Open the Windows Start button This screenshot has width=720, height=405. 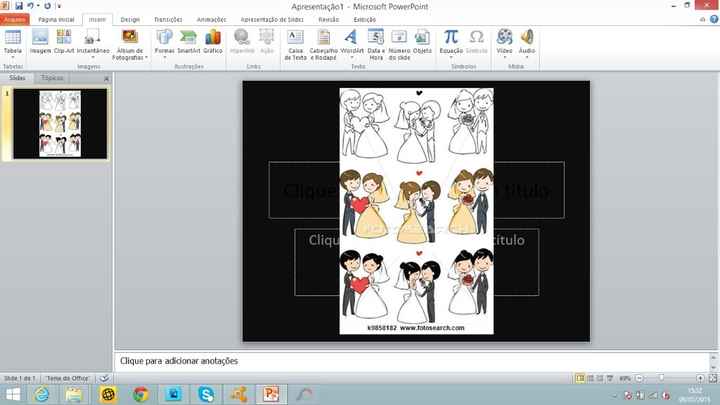13,394
